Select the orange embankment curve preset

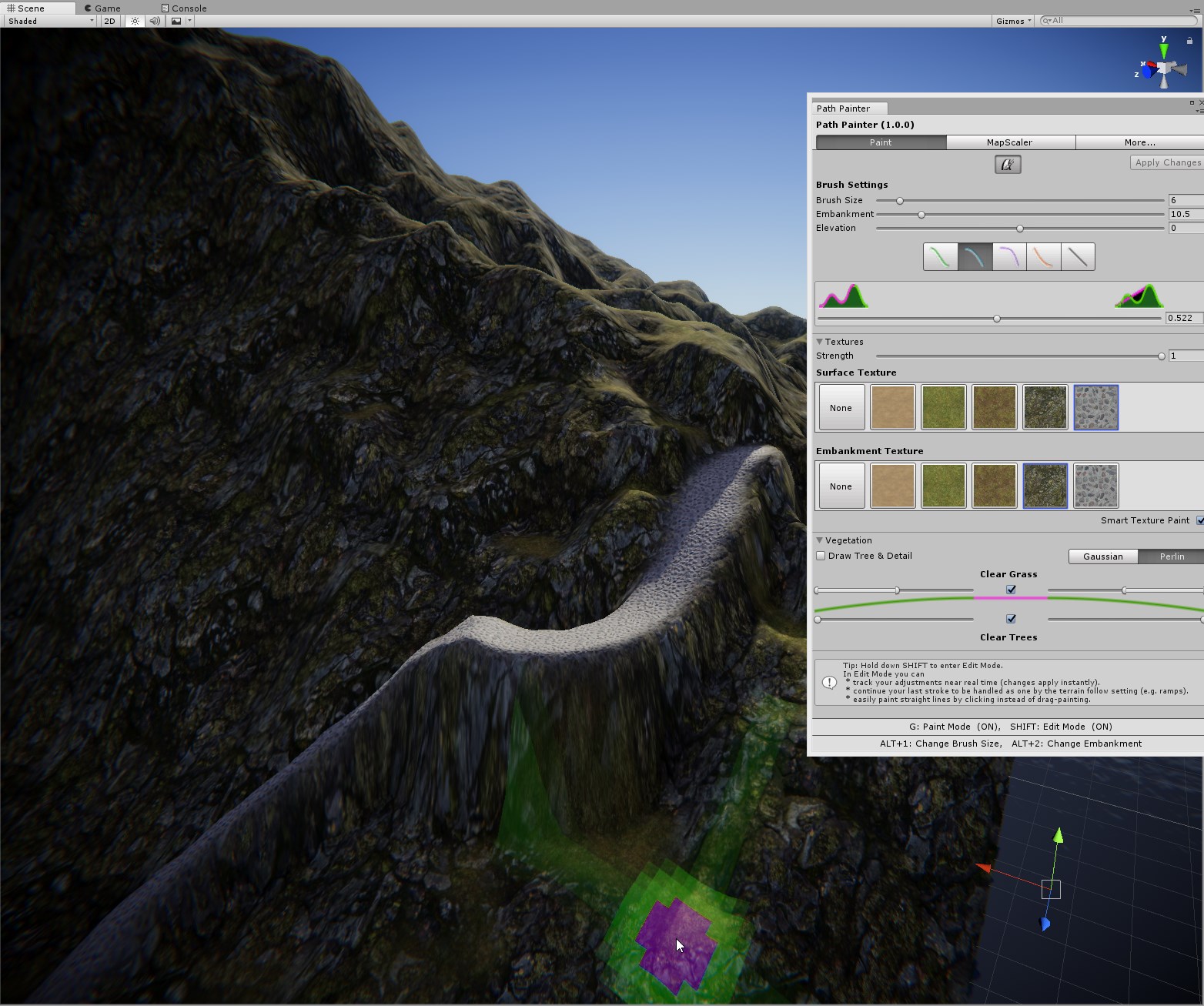tap(1043, 256)
